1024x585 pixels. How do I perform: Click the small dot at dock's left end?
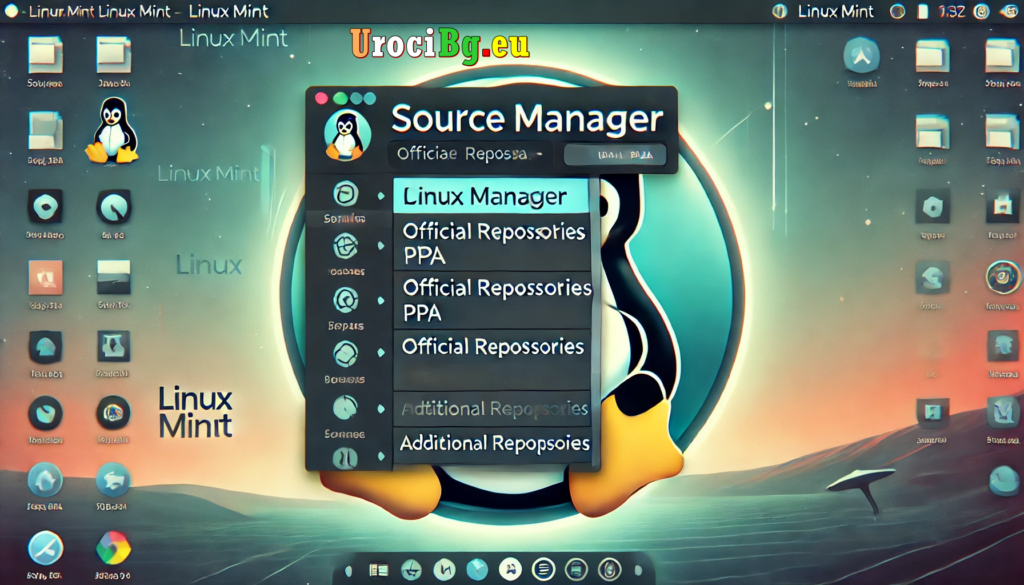(348, 571)
